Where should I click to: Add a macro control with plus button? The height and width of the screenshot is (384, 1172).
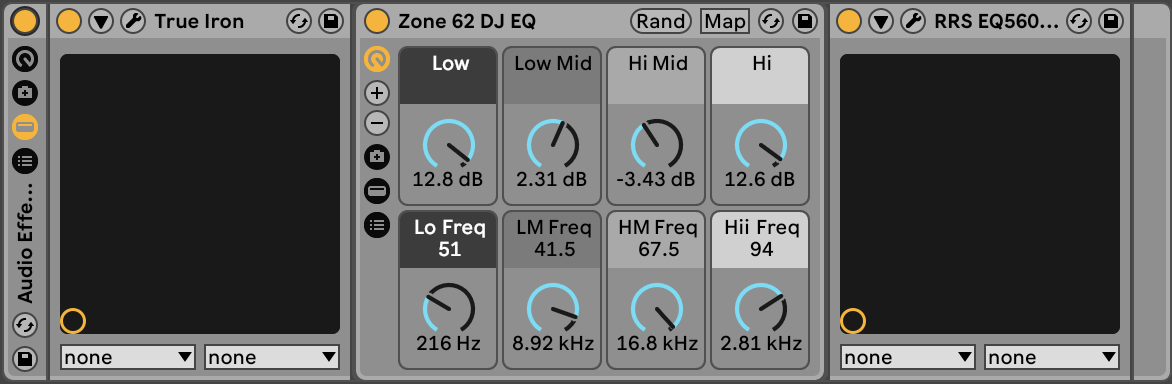click(377, 93)
